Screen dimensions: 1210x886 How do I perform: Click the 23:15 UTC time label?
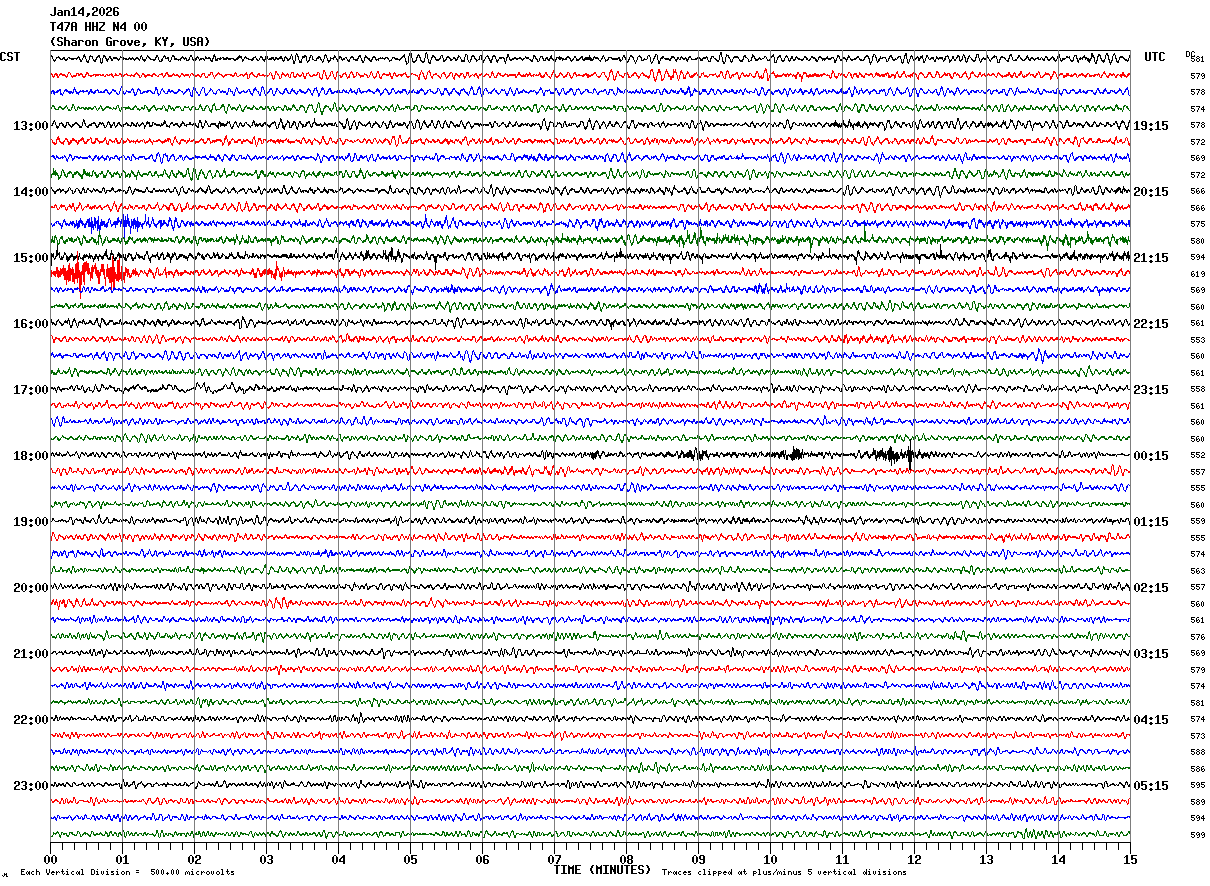pyautogui.click(x=1151, y=390)
